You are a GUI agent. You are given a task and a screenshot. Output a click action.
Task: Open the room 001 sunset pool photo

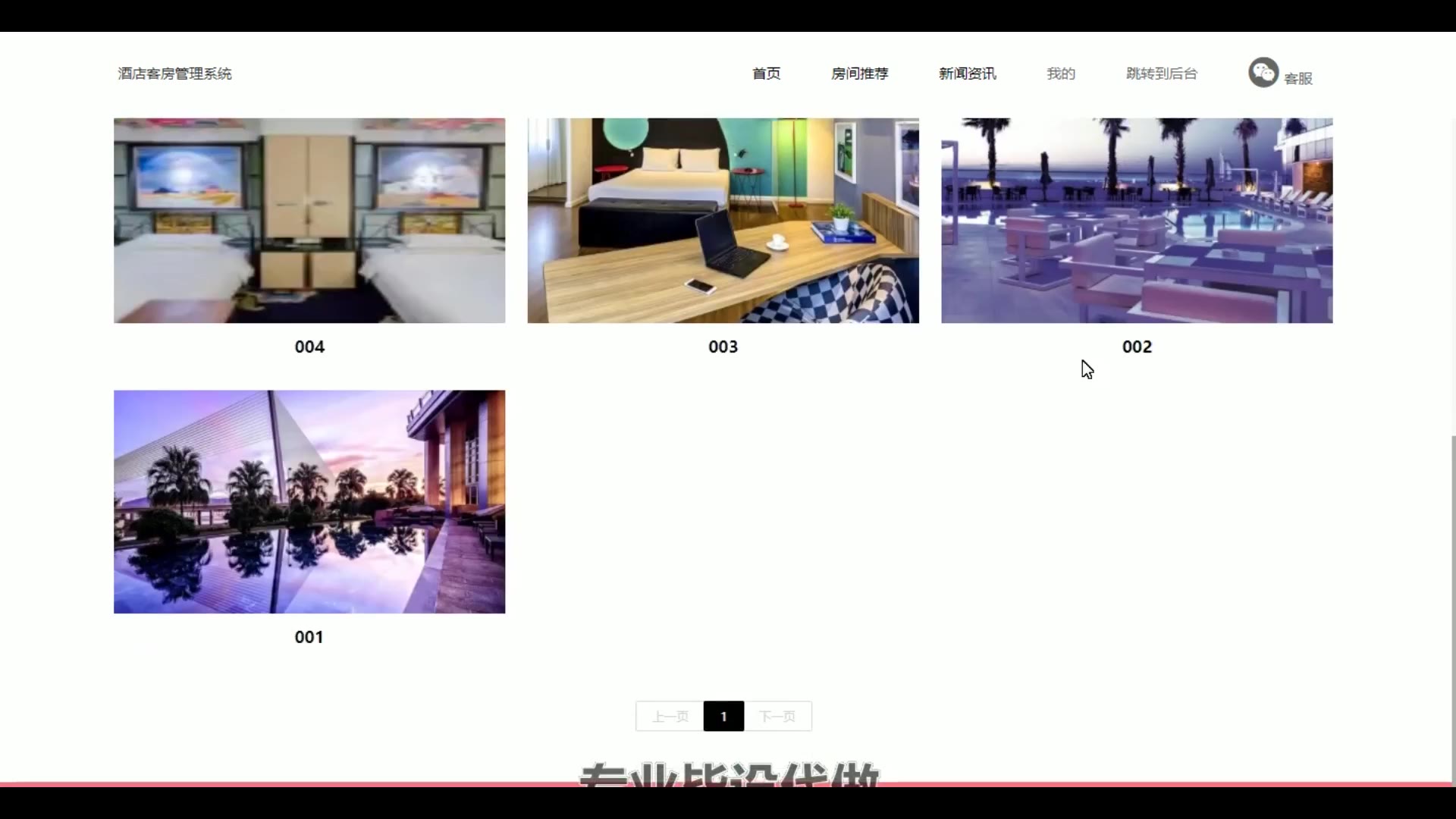click(x=309, y=501)
